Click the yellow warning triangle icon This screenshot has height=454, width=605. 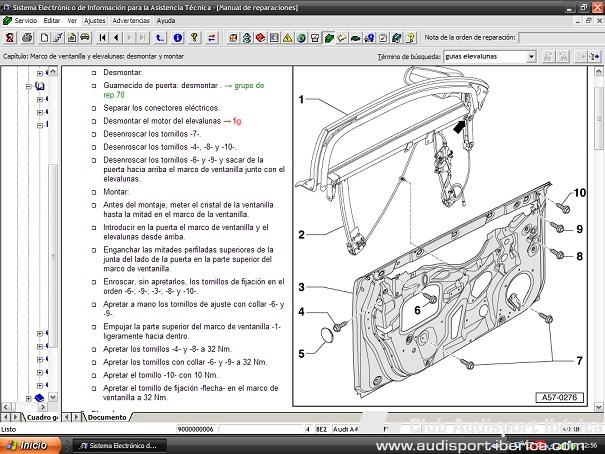287,37
